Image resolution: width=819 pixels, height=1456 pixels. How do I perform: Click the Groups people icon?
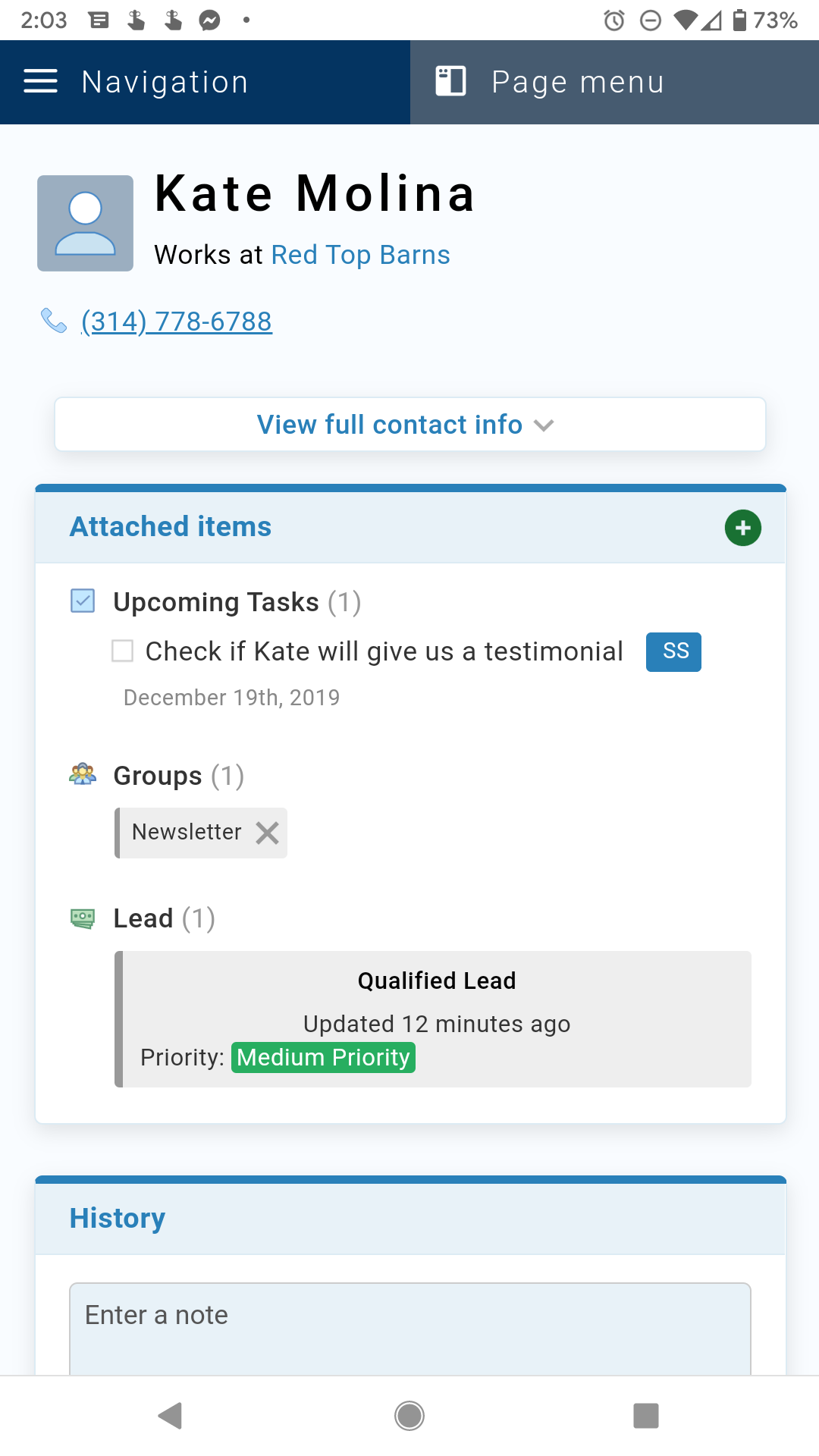(82, 775)
